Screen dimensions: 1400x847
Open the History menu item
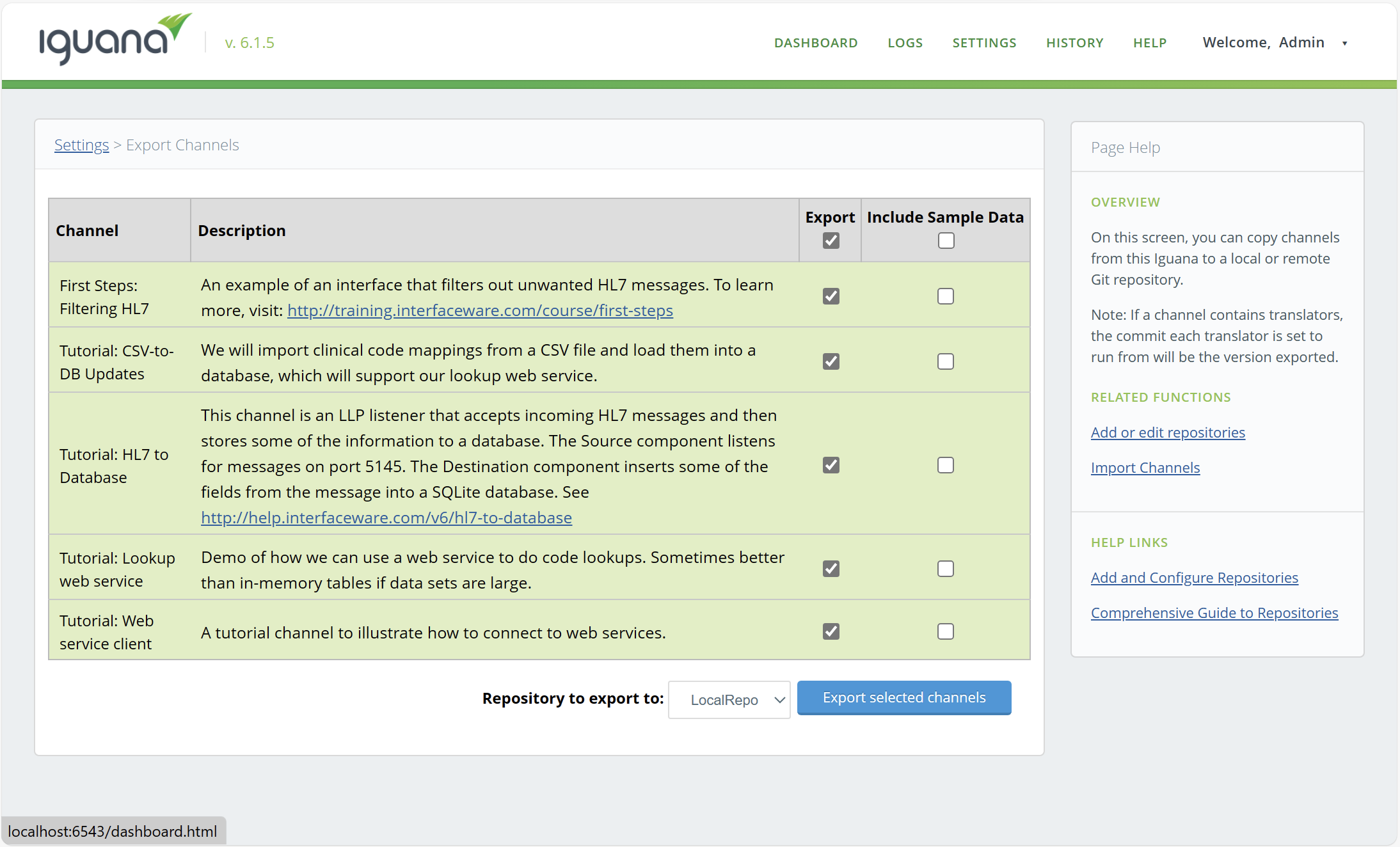(x=1074, y=43)
